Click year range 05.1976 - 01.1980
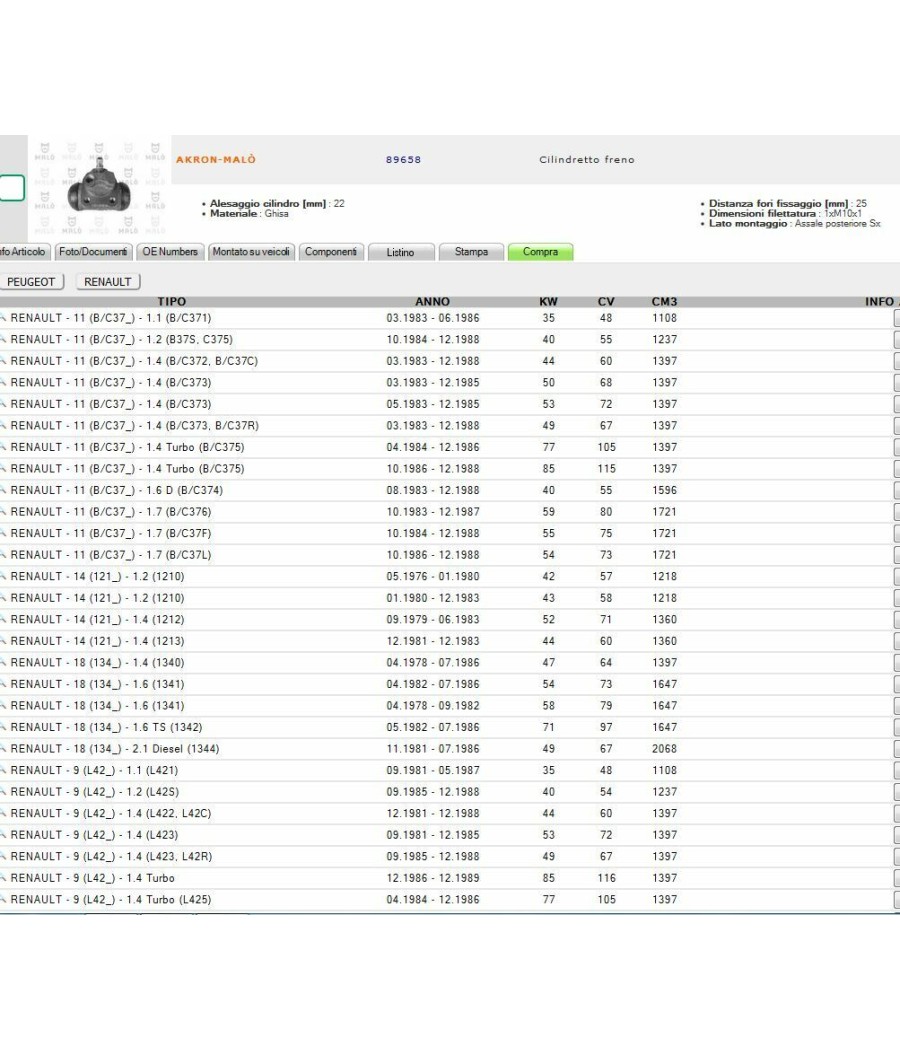Viewport: 900px width, 1050px height. 433,577
